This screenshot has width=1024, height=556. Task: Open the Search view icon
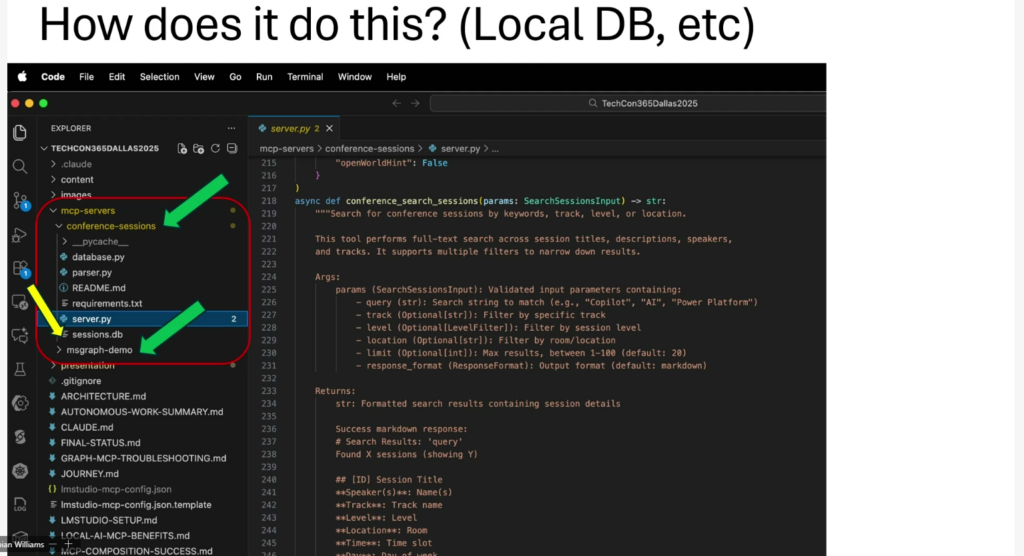tap(20, 166)
